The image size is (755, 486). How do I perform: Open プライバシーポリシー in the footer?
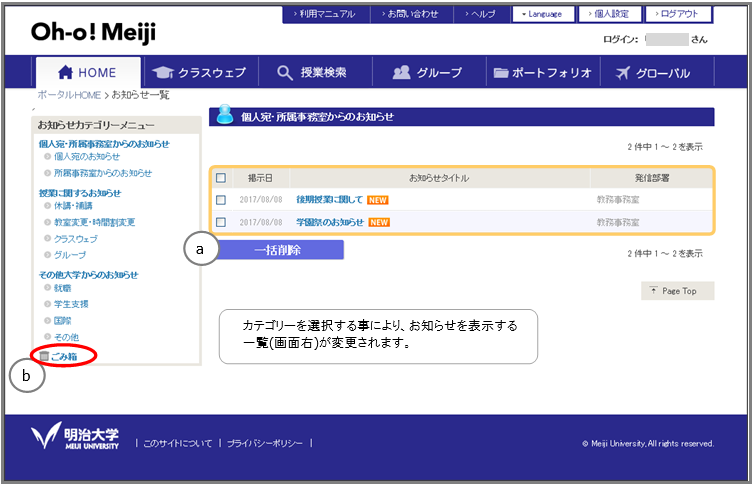click(x=265, y=443)
